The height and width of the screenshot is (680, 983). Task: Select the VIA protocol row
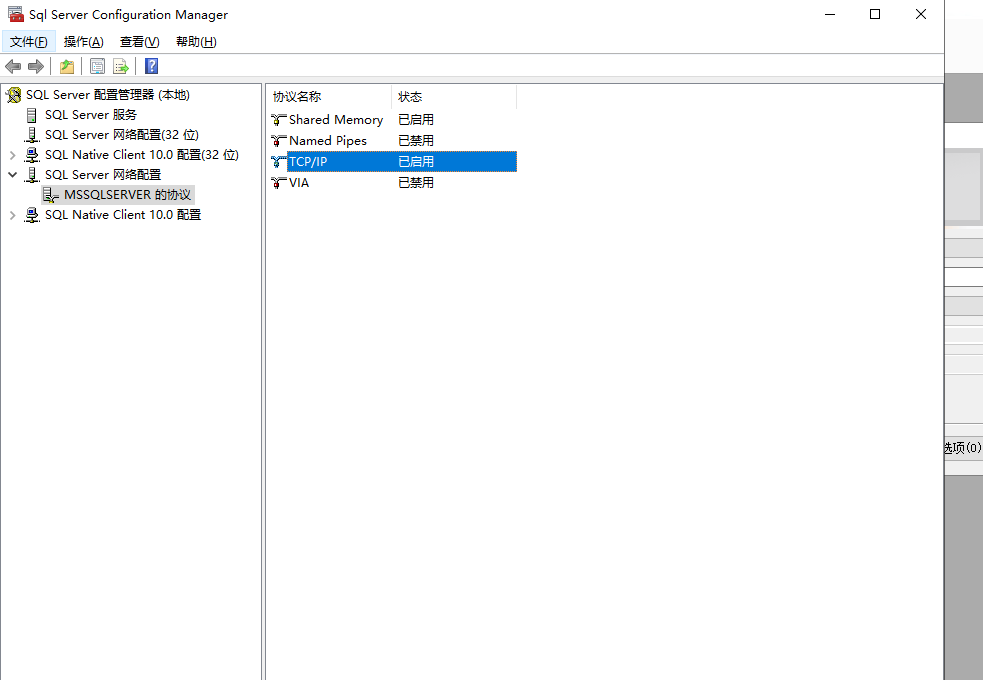point(393,183)
